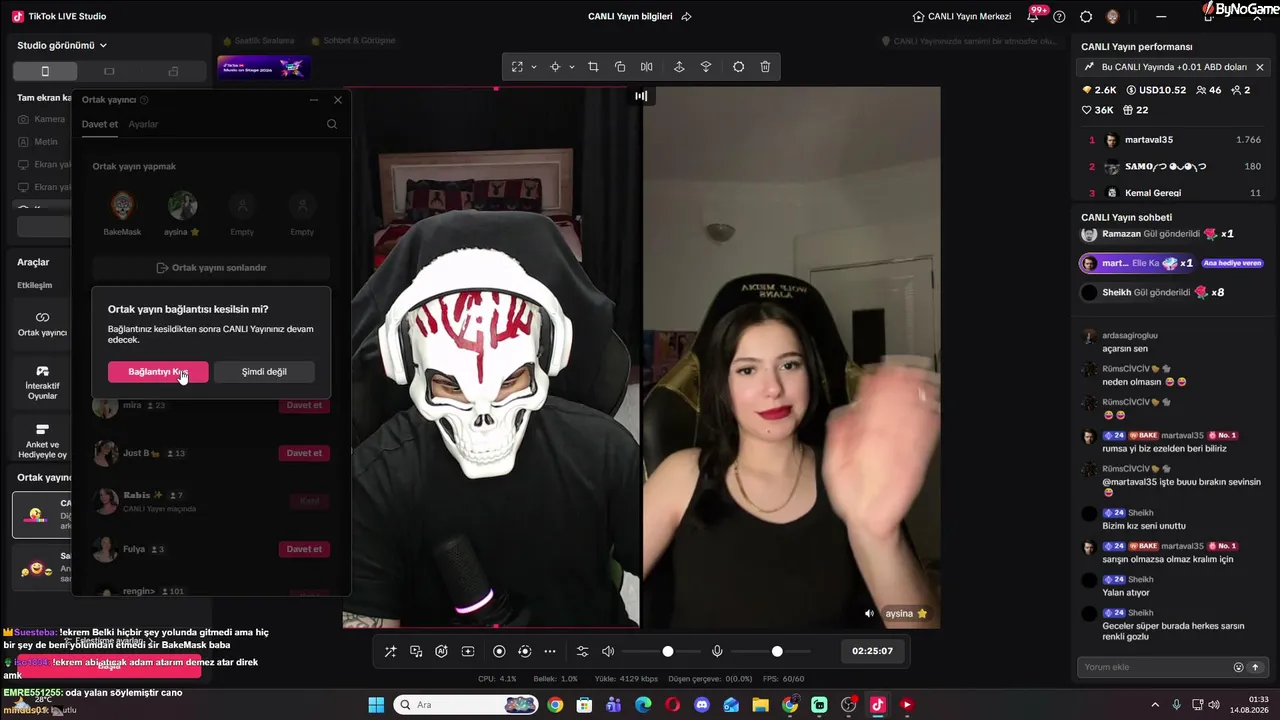This screenshot has height=720, width=1280.
Task: Select the crop tool
Action: click(593, 67)
